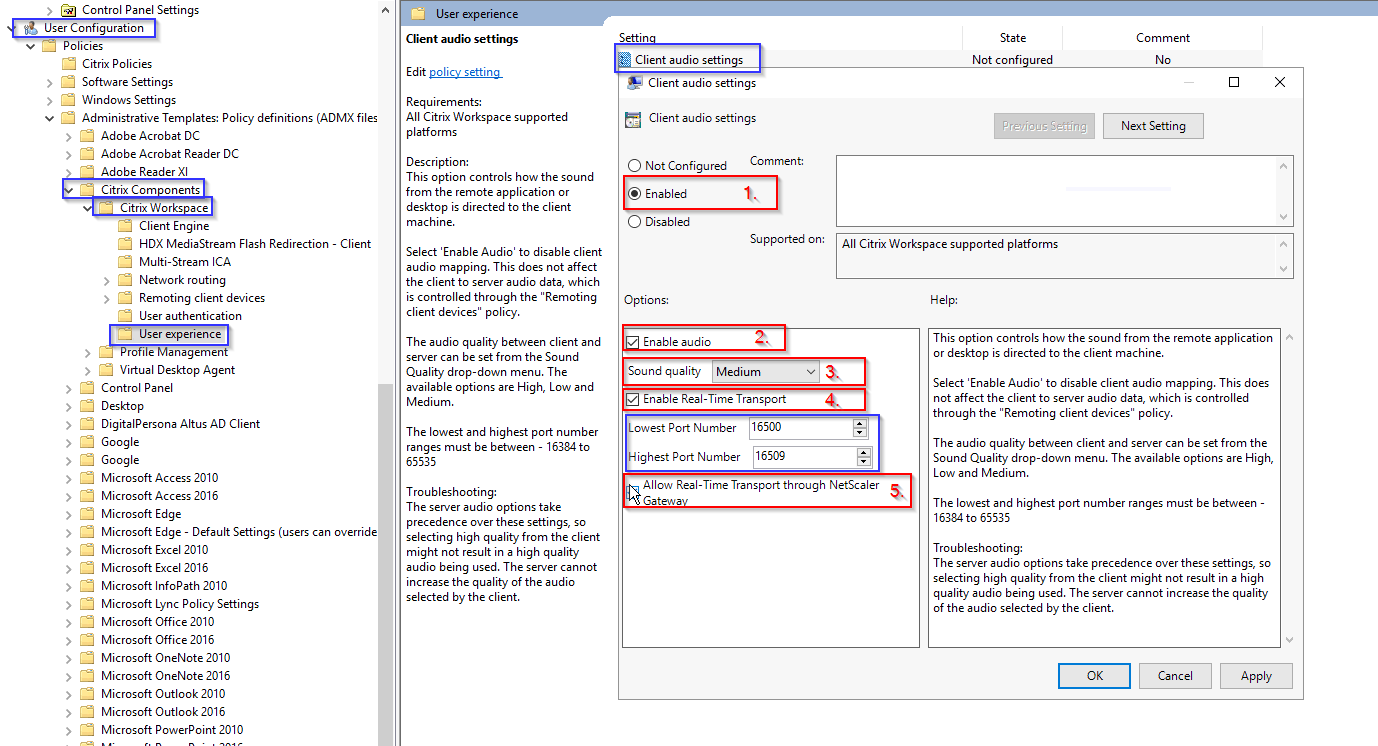Open the policy setting link
Screen dimensions: 1378x746
click(x=464, y=72)
